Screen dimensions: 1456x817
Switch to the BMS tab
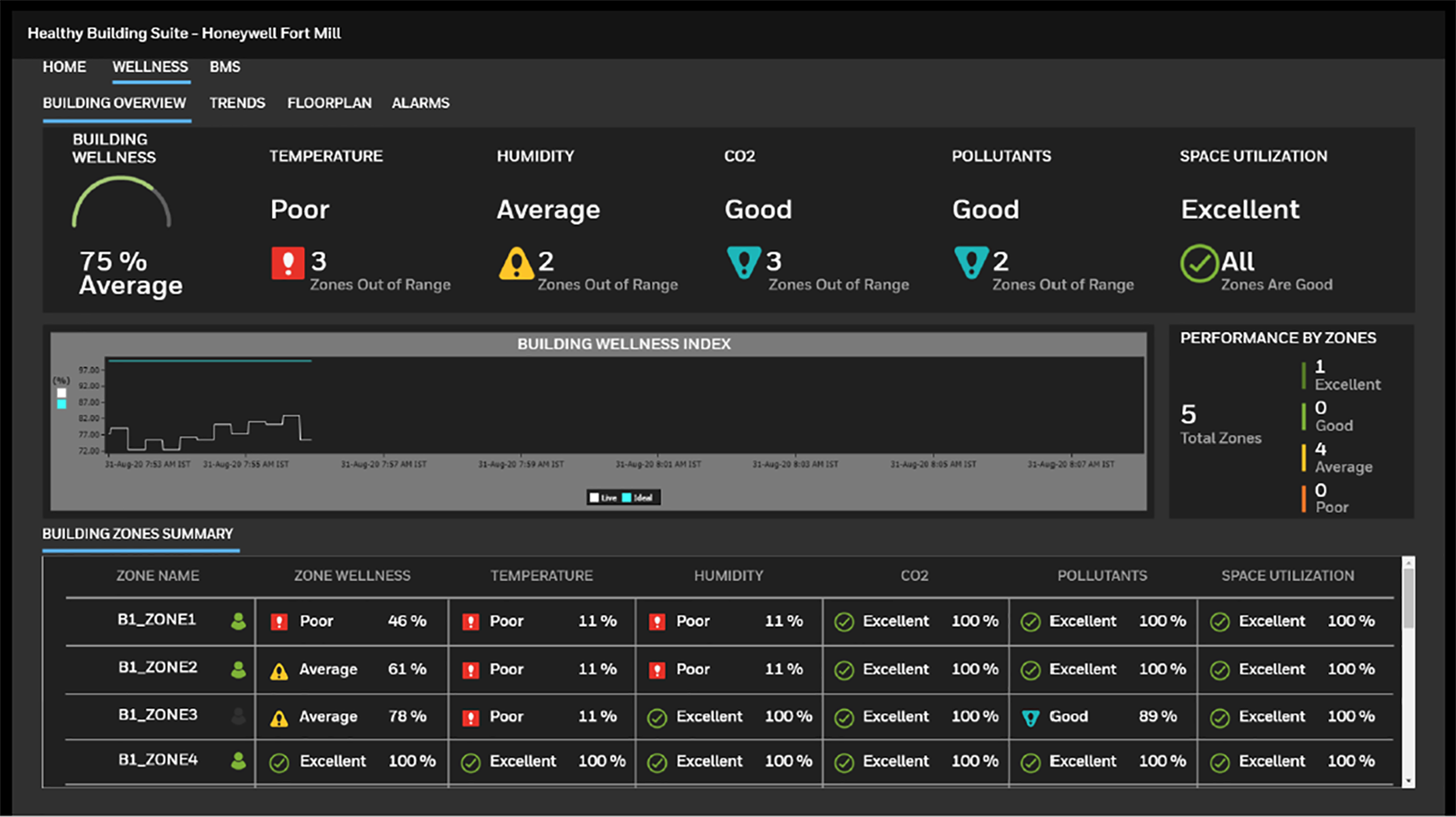pos(225,67)
